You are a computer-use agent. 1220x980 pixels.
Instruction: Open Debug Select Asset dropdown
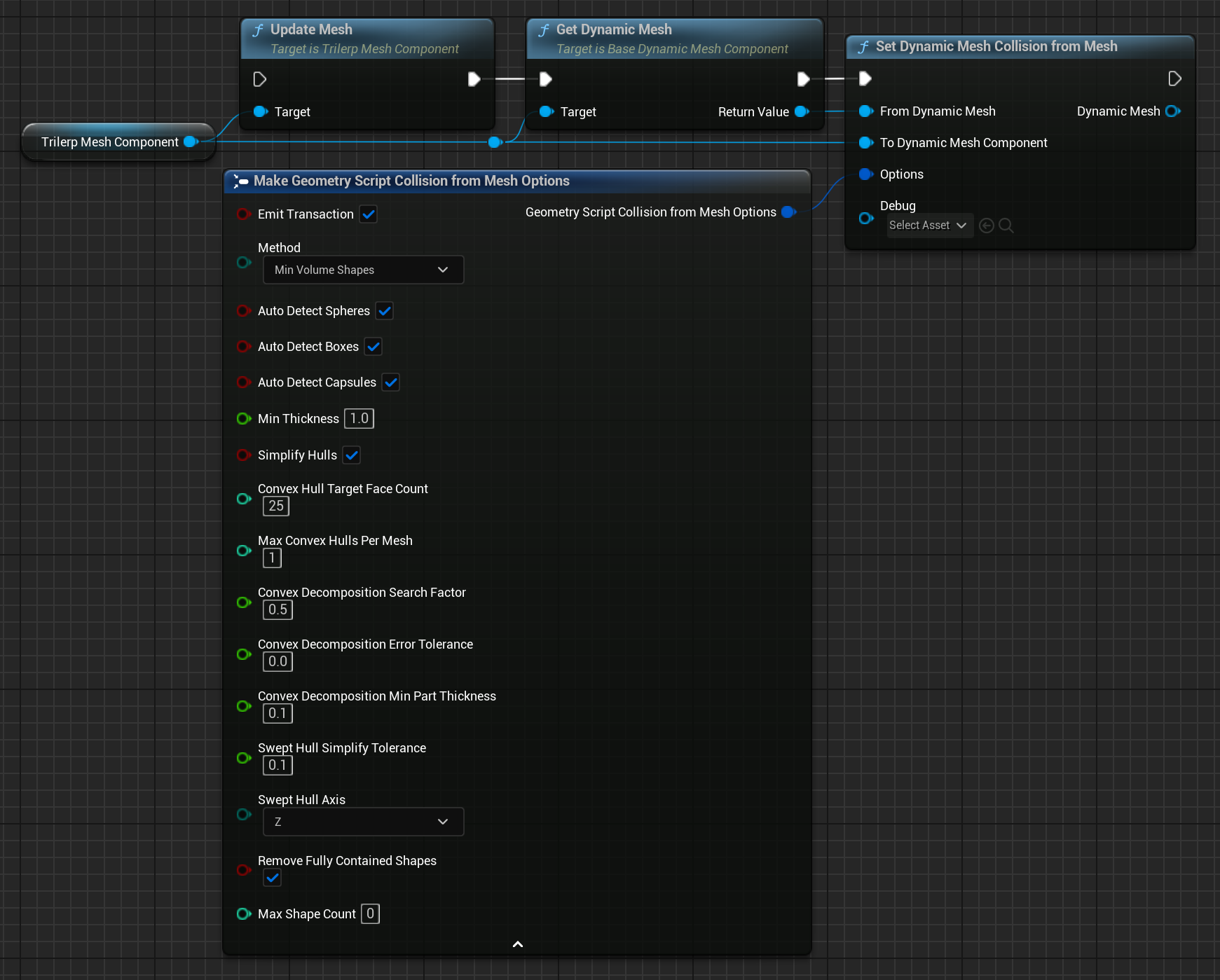[929, 225]
